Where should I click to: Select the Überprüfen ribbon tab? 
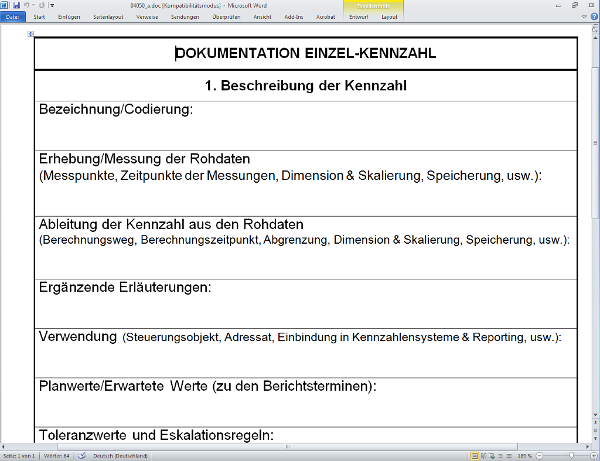[x=227, y=17]
